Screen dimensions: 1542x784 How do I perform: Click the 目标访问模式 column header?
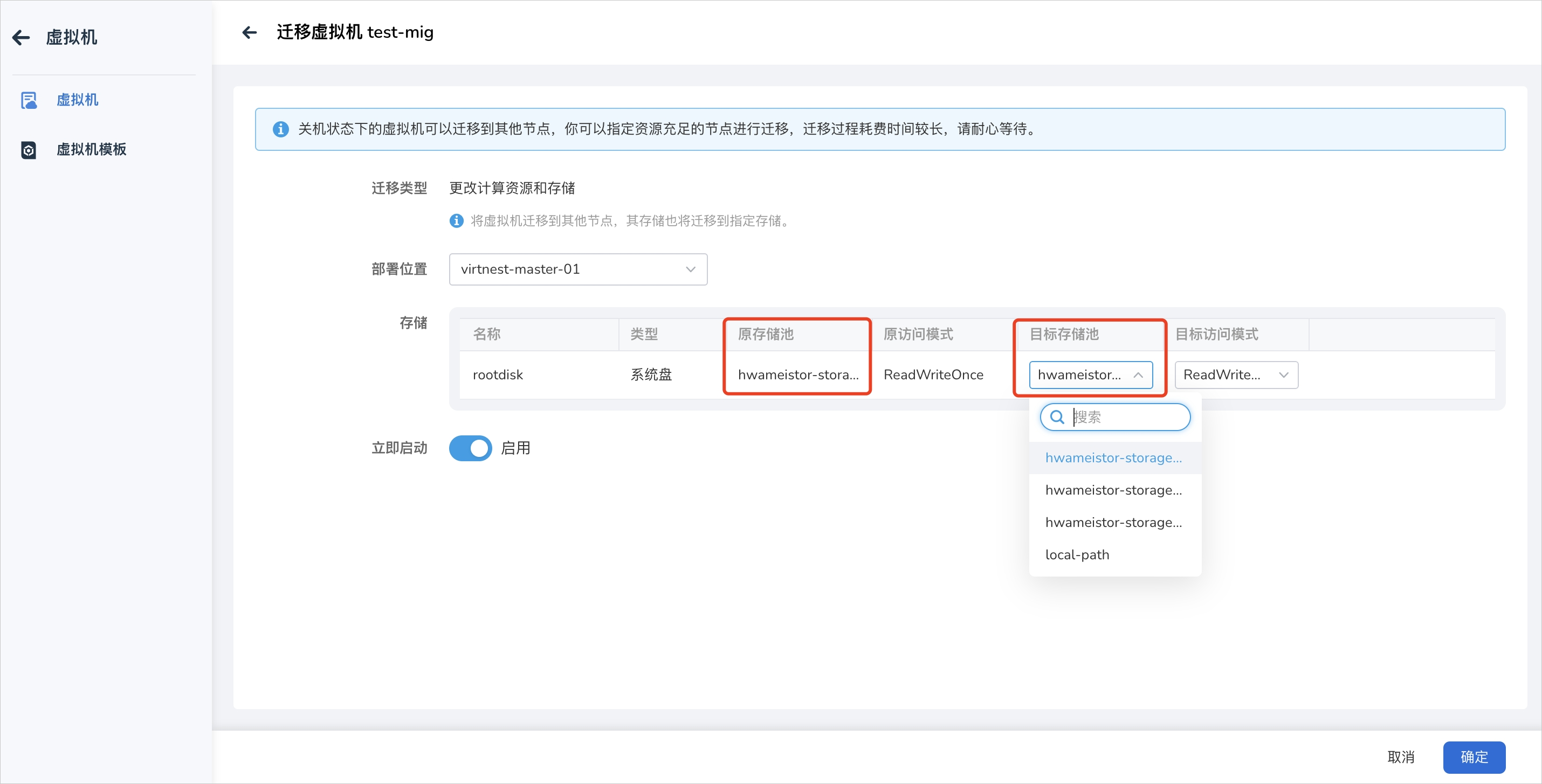click(1216, 334)
